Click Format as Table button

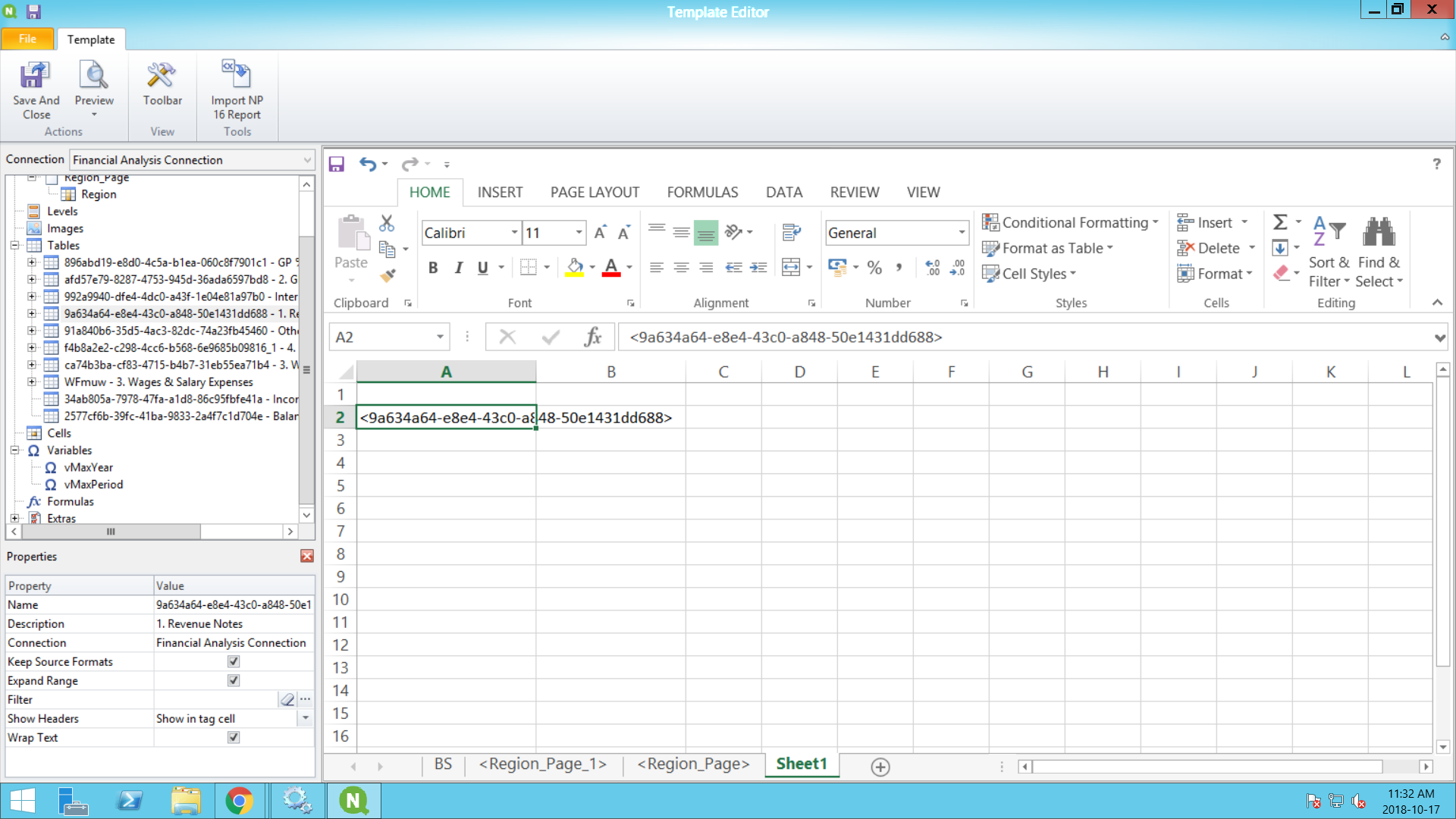tap(1048, 248)
